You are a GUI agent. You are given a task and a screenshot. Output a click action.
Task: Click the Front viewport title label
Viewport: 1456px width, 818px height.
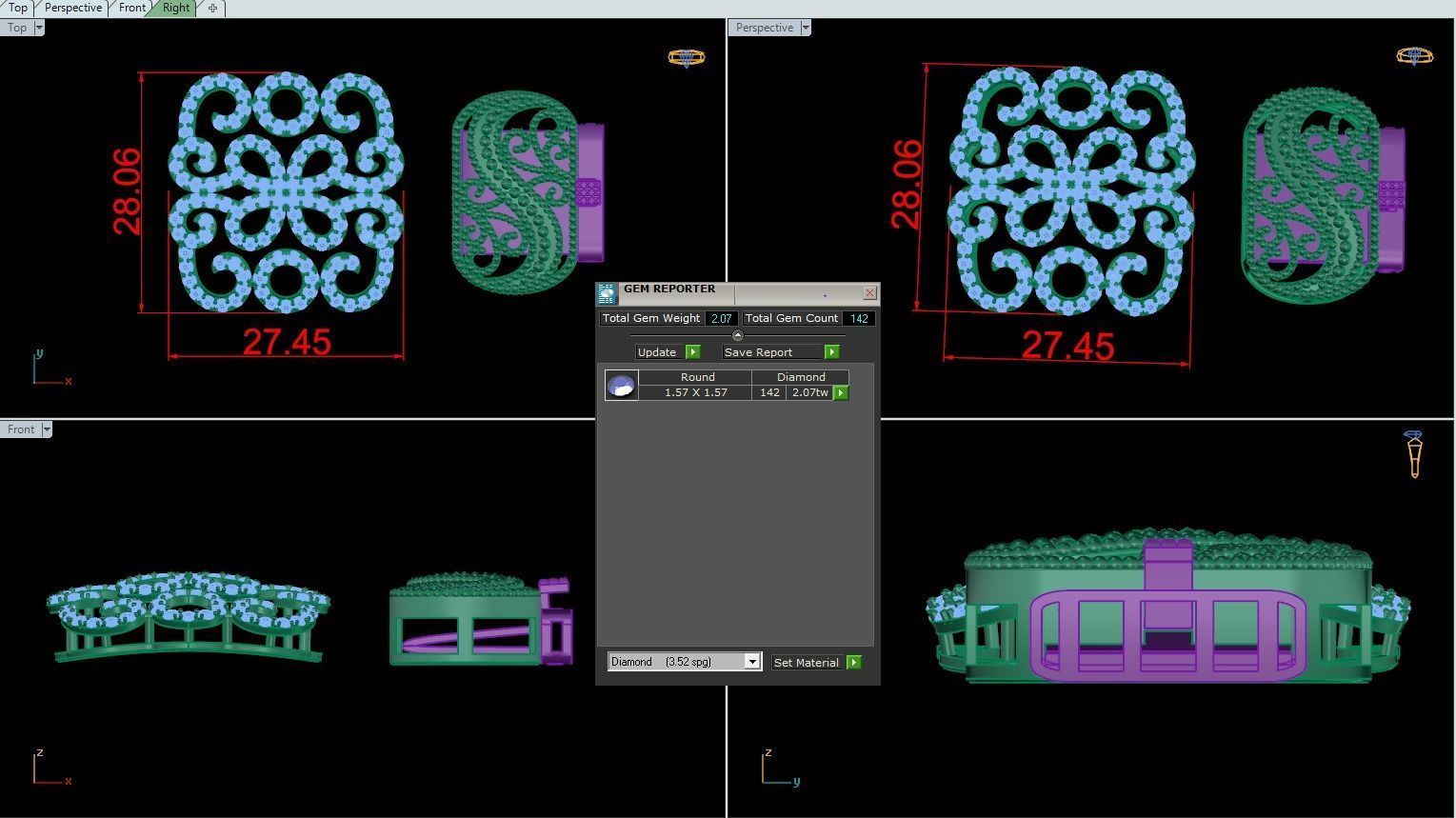pos(21,429)
